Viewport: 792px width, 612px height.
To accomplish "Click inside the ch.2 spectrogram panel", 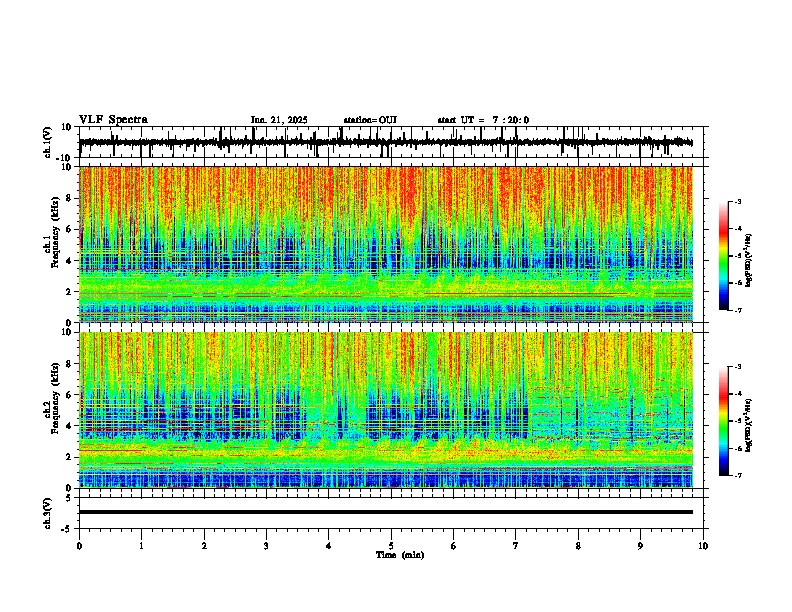I will click(x=386, y=410).
